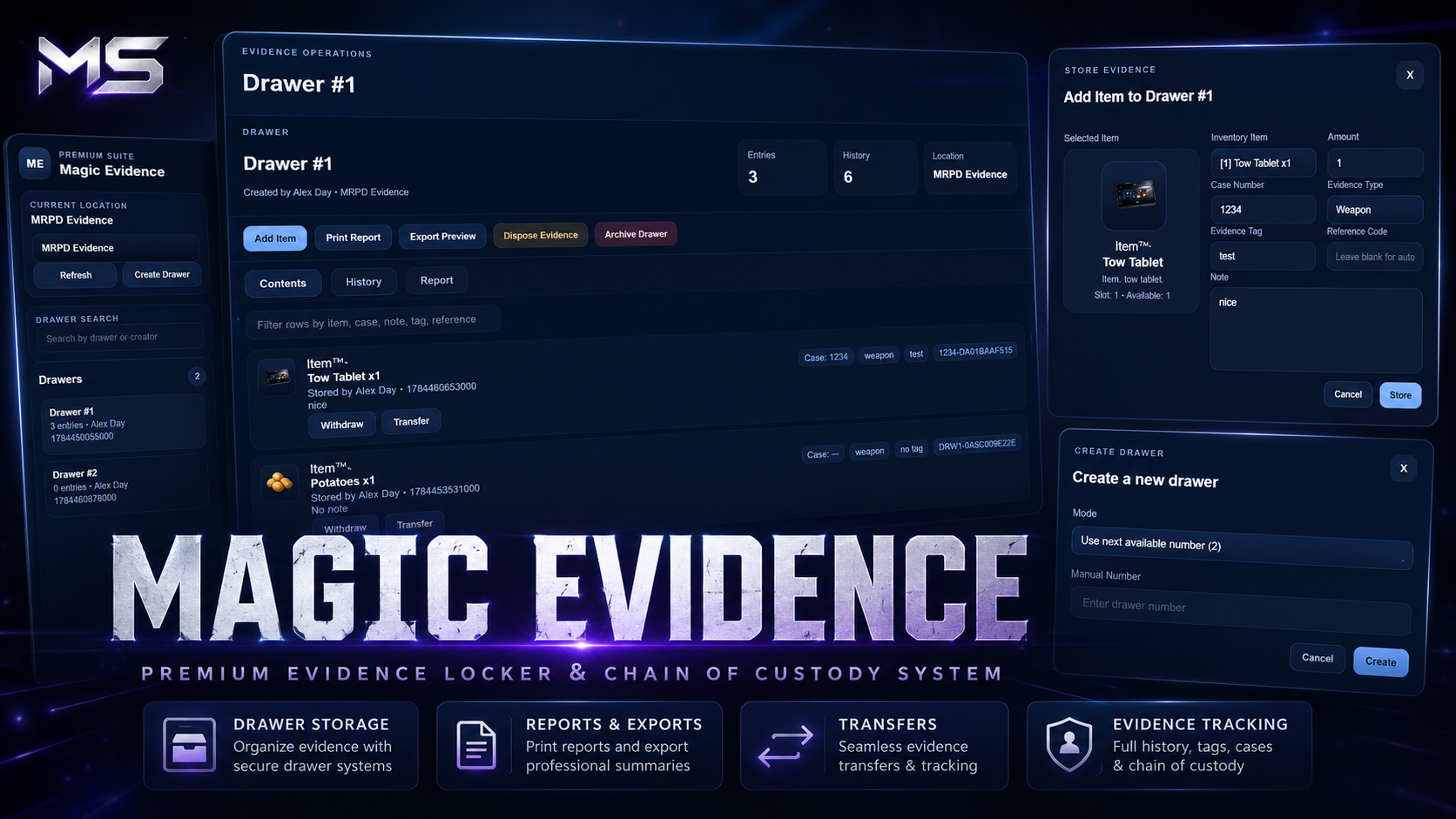The width and height of the screenshot is (1456, 819).
Task: Cancel the Store Evidence dialog
Action: pyautogui.click(x=1348, y=394)
